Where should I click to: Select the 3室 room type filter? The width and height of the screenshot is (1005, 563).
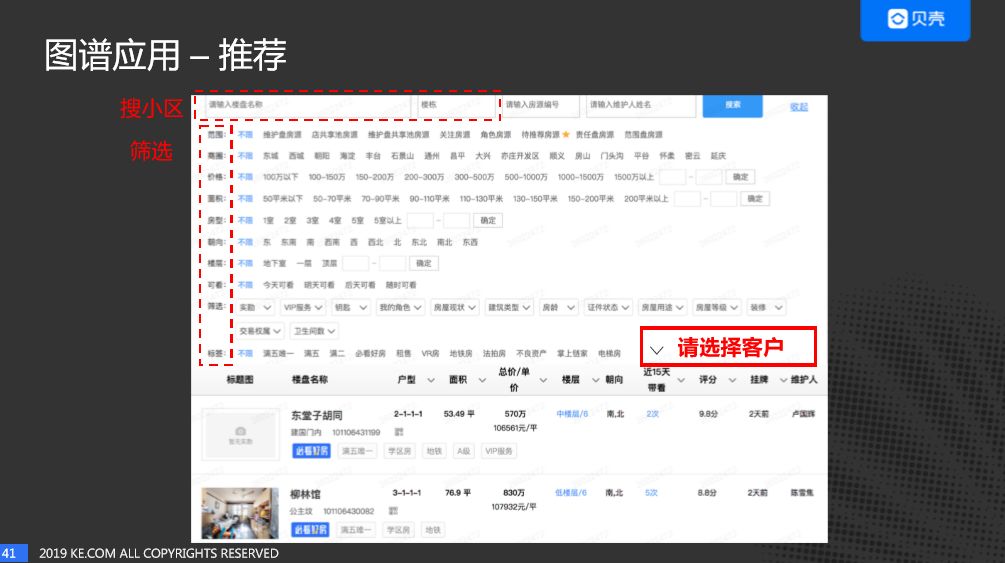pyautogui.click(x=312, y=221)
